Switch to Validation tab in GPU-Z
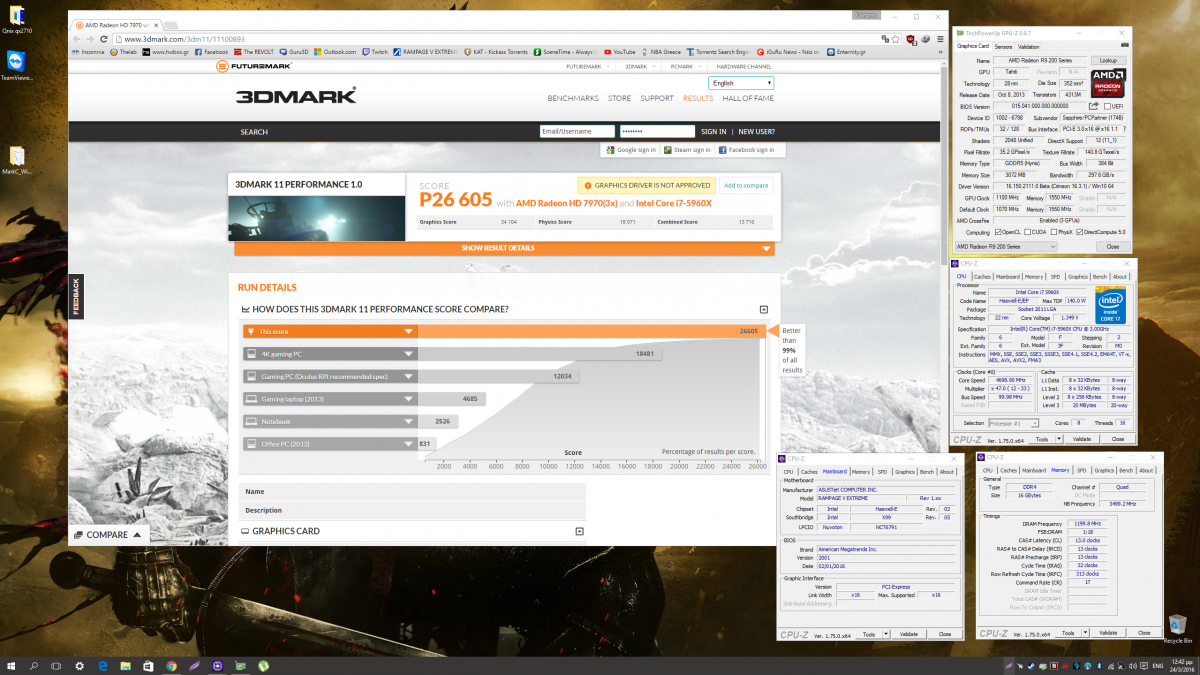The image size is (1200, 675). tap(1029, 46)
